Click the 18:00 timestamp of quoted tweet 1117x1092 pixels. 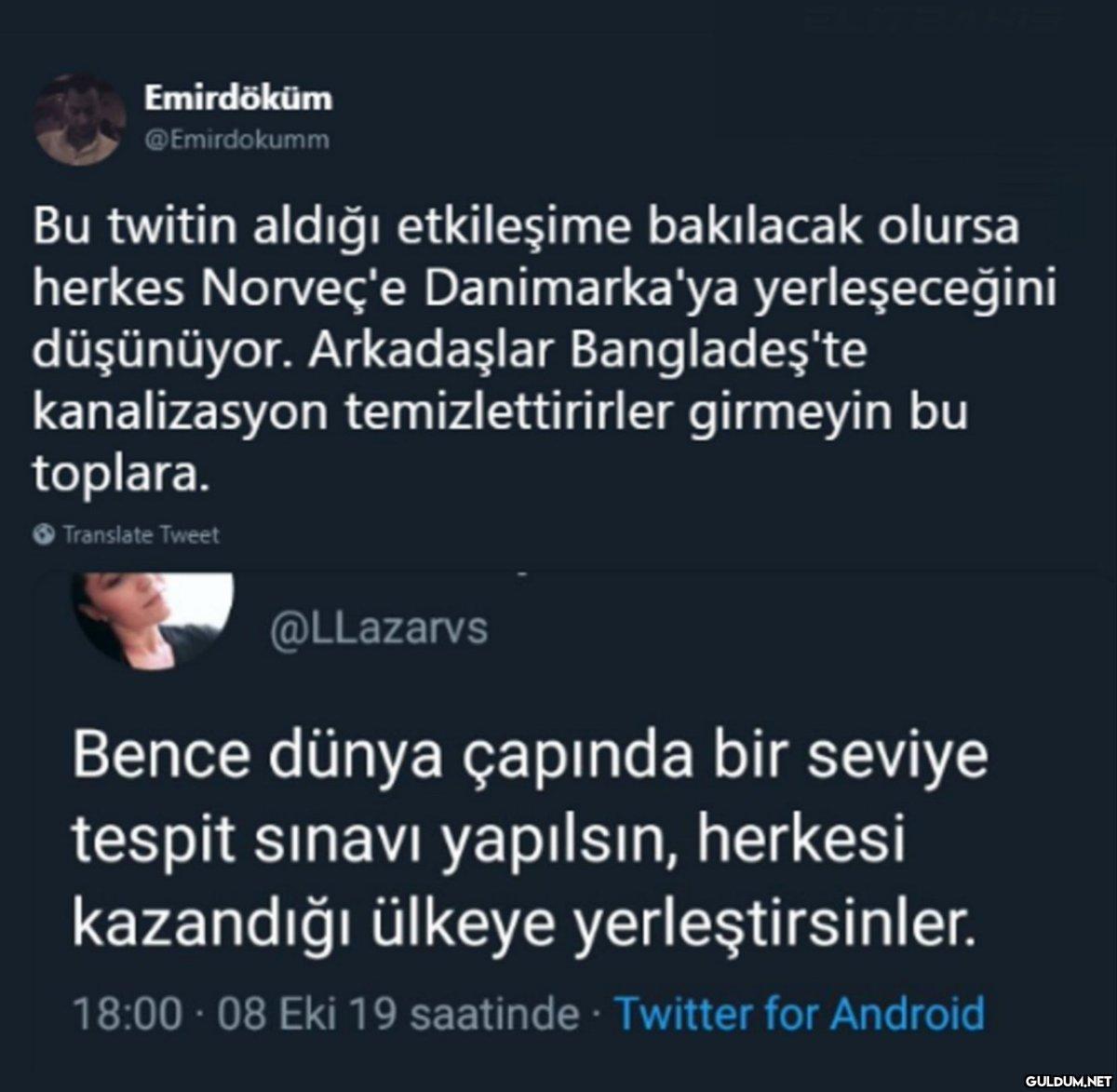click(x=126, y=1013)
